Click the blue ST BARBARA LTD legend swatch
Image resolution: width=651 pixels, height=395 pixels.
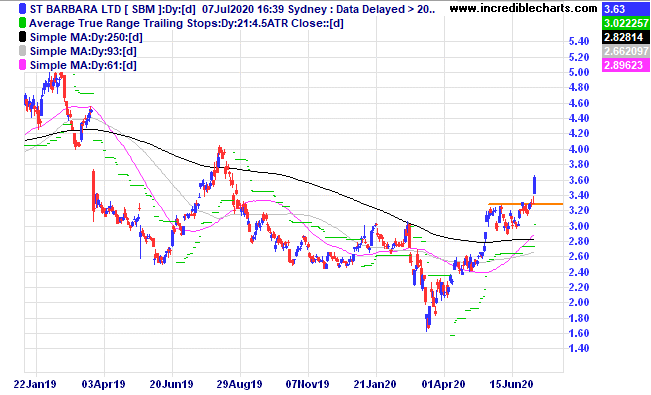point(22,9)
